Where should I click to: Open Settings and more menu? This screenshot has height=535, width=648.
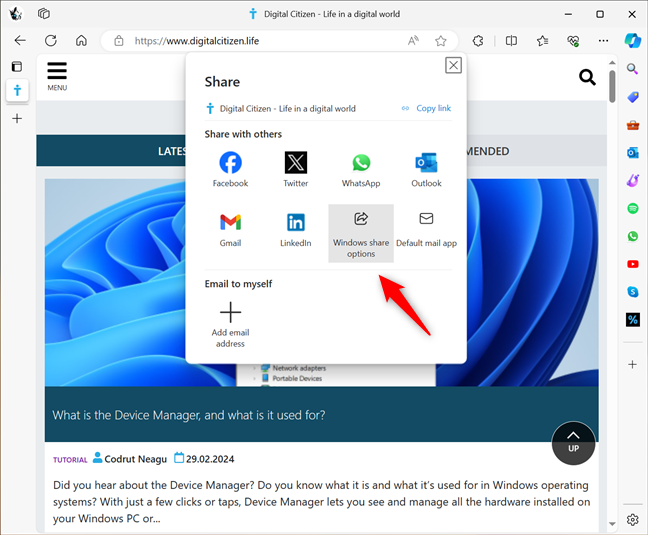click(x=603, y=40)
